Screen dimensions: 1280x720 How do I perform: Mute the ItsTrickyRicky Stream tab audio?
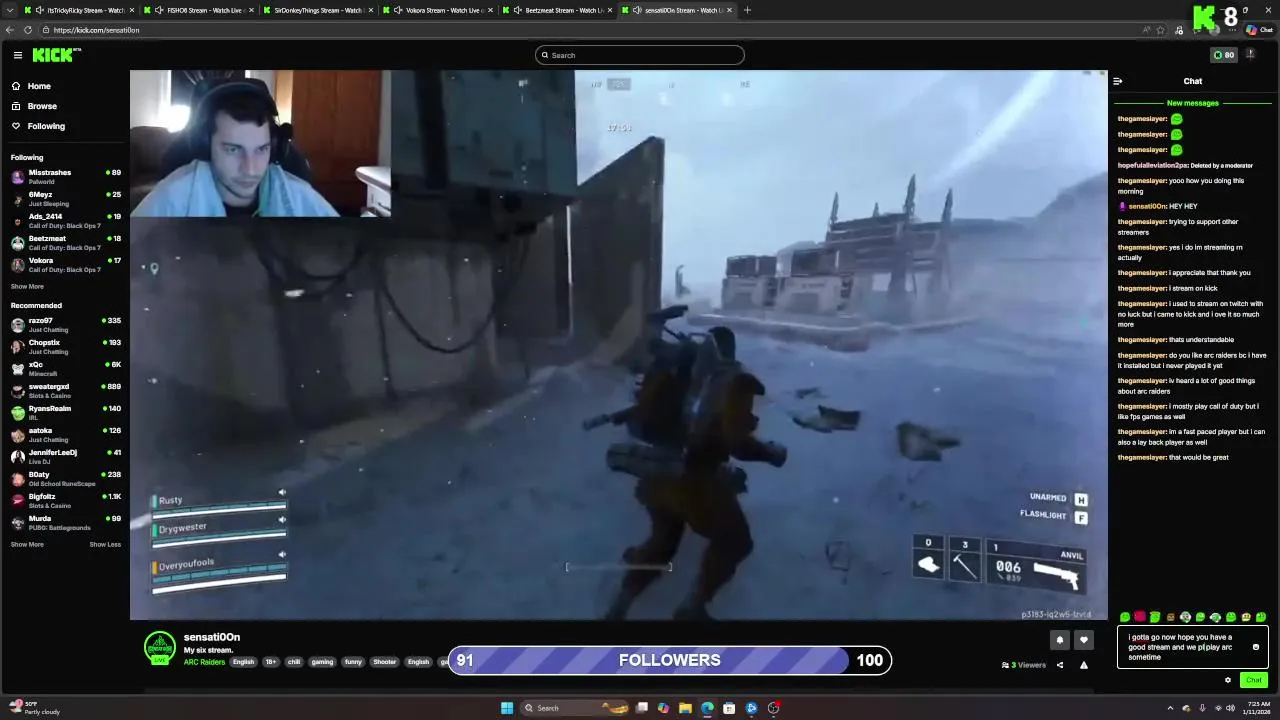coord(40,10)
